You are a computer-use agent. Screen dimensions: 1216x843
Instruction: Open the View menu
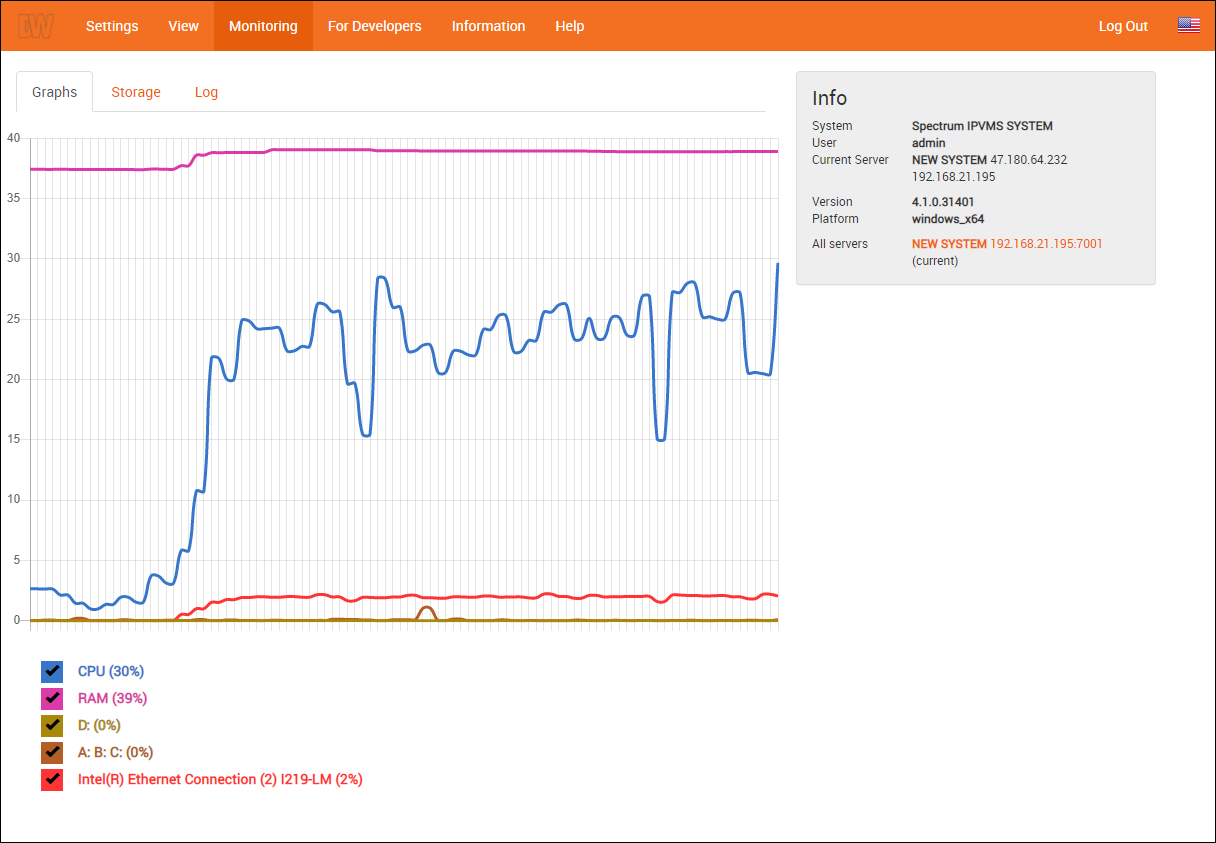point(183,26)
